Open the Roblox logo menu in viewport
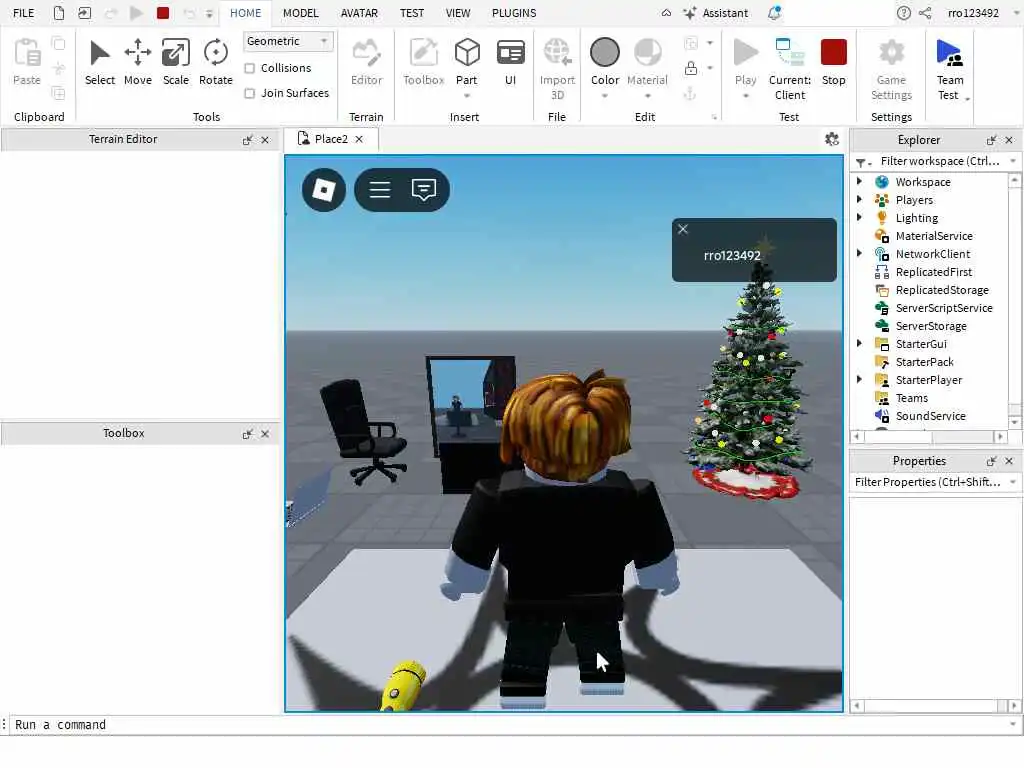This screenshot has height=768, width=1024. pyautogui.click(x=324, y=189)
